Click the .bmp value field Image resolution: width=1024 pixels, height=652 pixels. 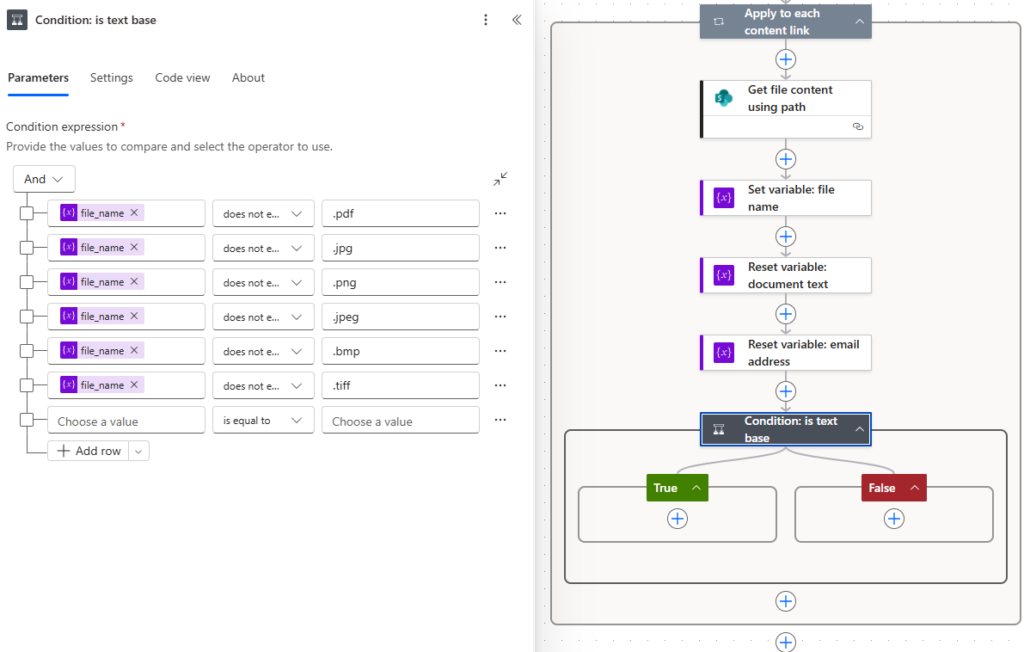(400, 351)
